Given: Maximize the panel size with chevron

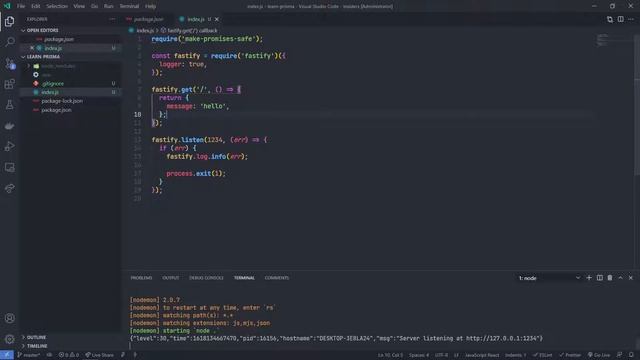Looking at the screenshot, I should tap(620, 278).
